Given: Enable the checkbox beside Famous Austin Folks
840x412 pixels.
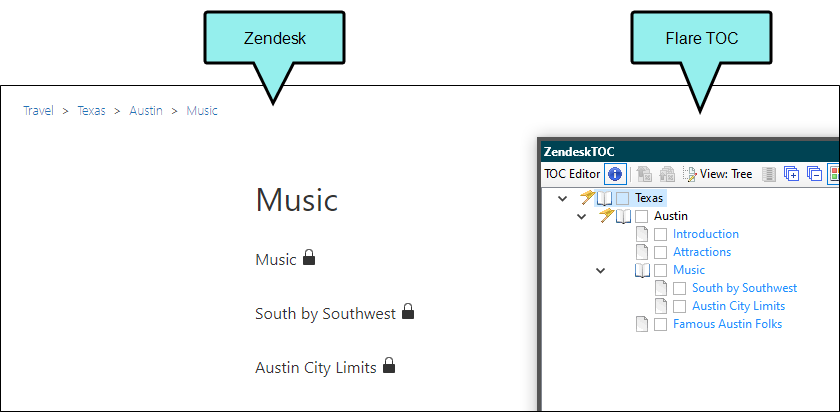Looking at the screenshot, I should pos(661,324).
